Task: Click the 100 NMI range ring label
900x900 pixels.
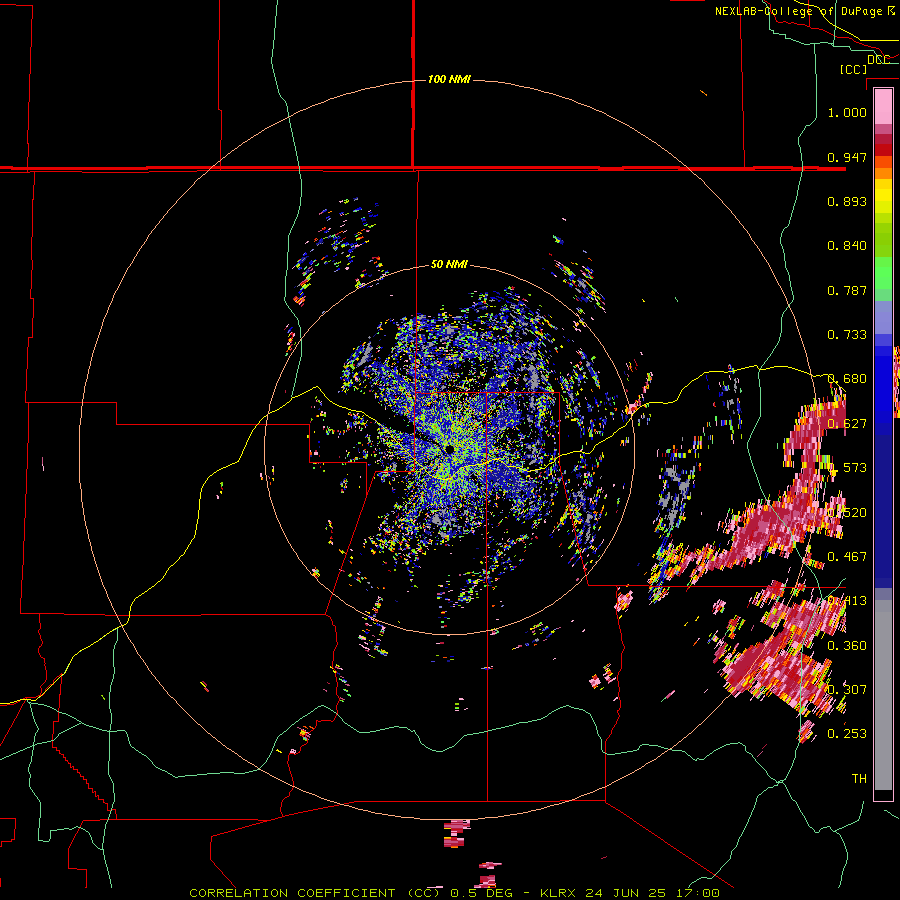Action: 449,79
